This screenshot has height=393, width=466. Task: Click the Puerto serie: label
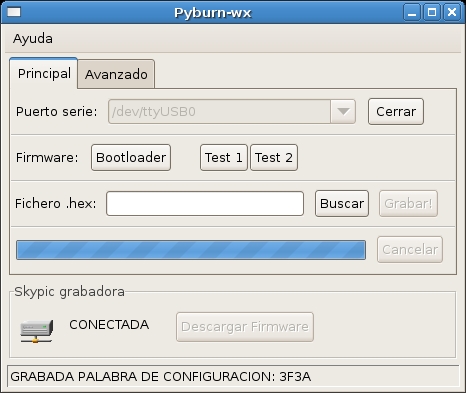coord(57,112)
